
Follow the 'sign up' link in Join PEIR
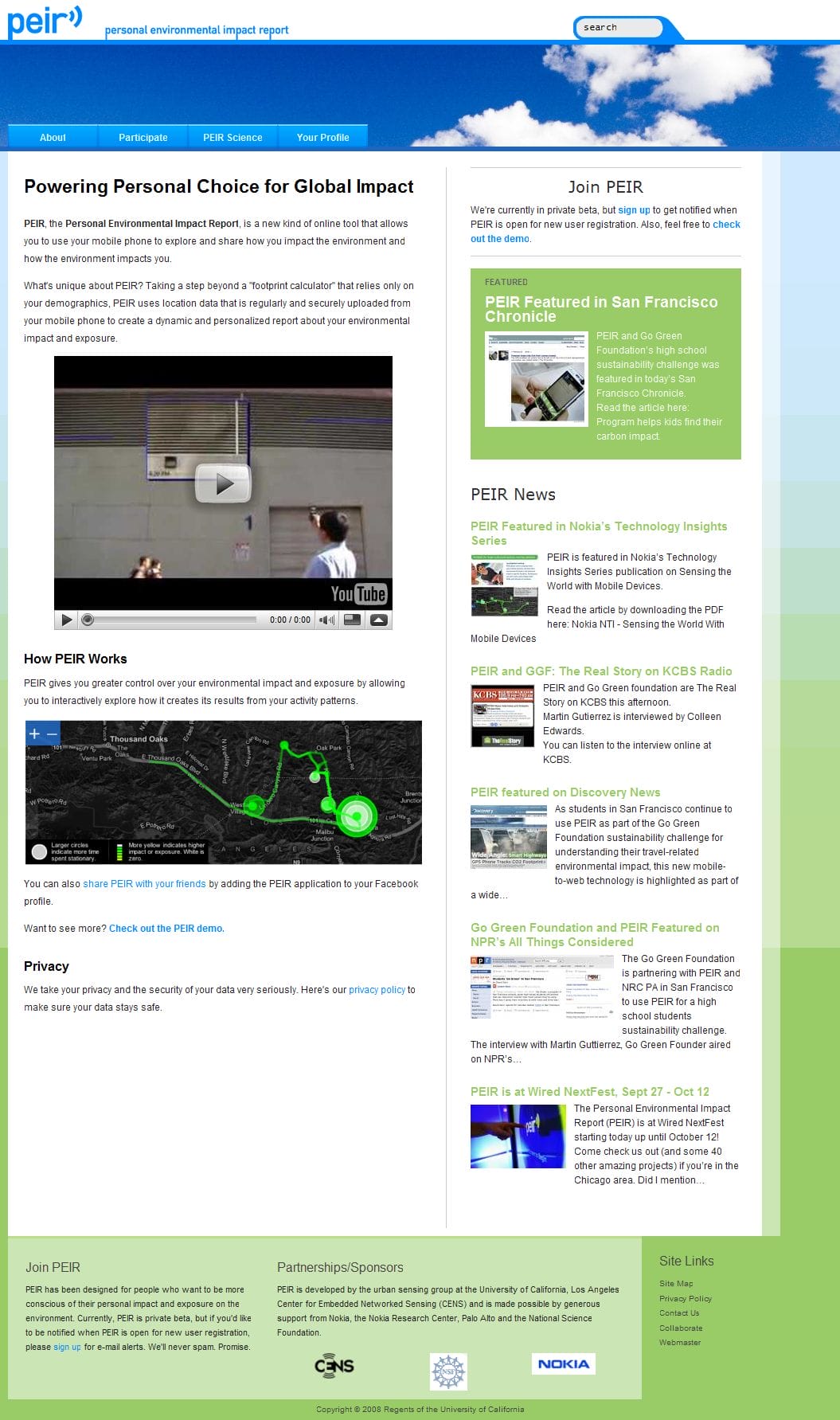coord(634,210)
